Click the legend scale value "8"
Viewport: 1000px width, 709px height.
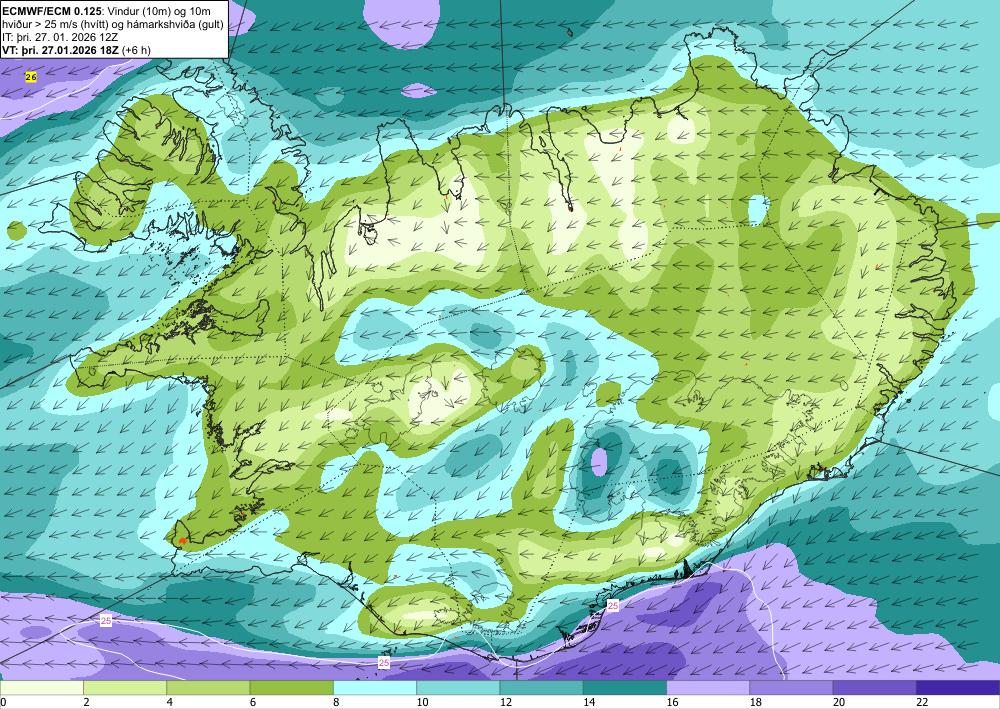[336, 702]
